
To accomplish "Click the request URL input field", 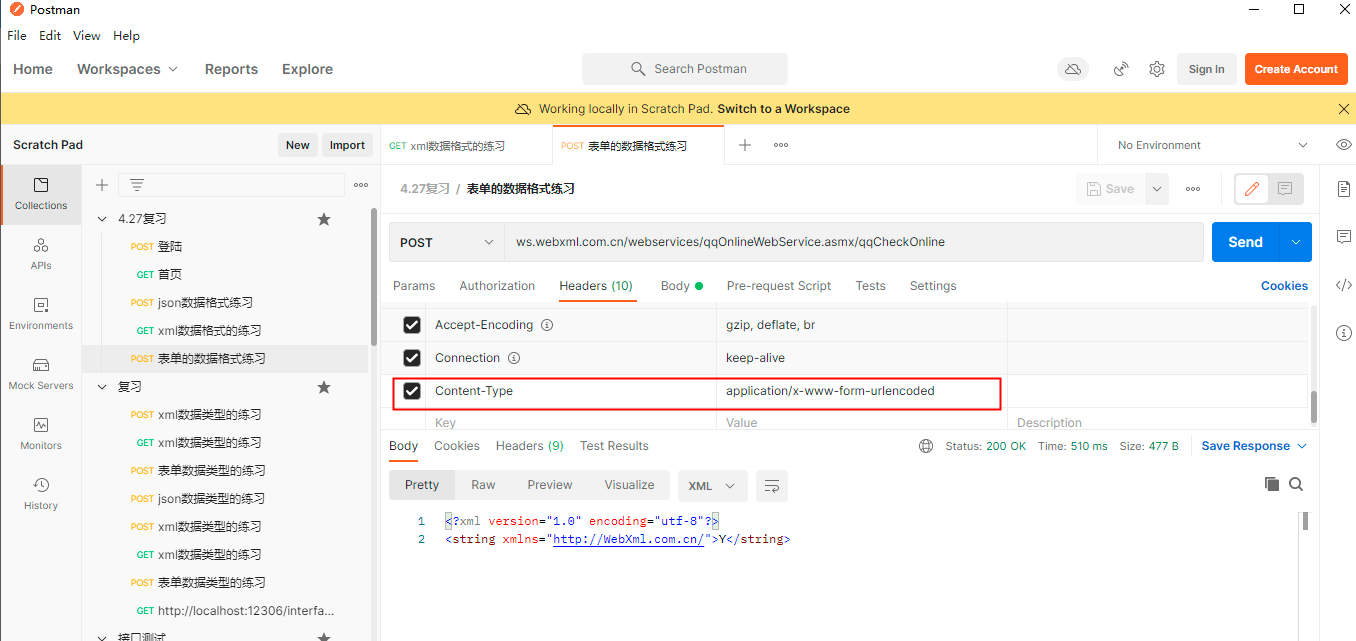I will (853, 242).
